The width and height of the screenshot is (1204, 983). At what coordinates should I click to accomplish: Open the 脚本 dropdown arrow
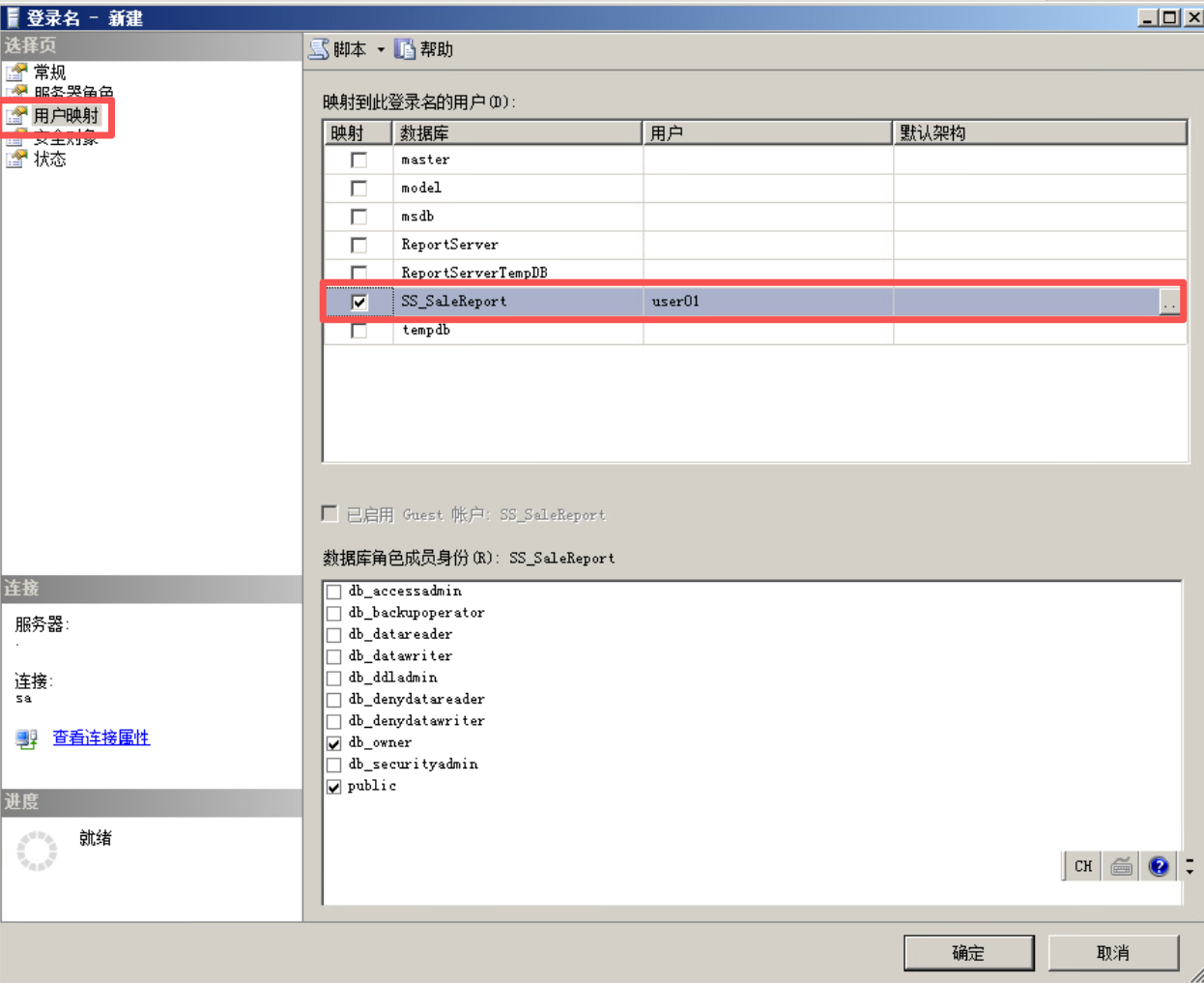point(381,50)
